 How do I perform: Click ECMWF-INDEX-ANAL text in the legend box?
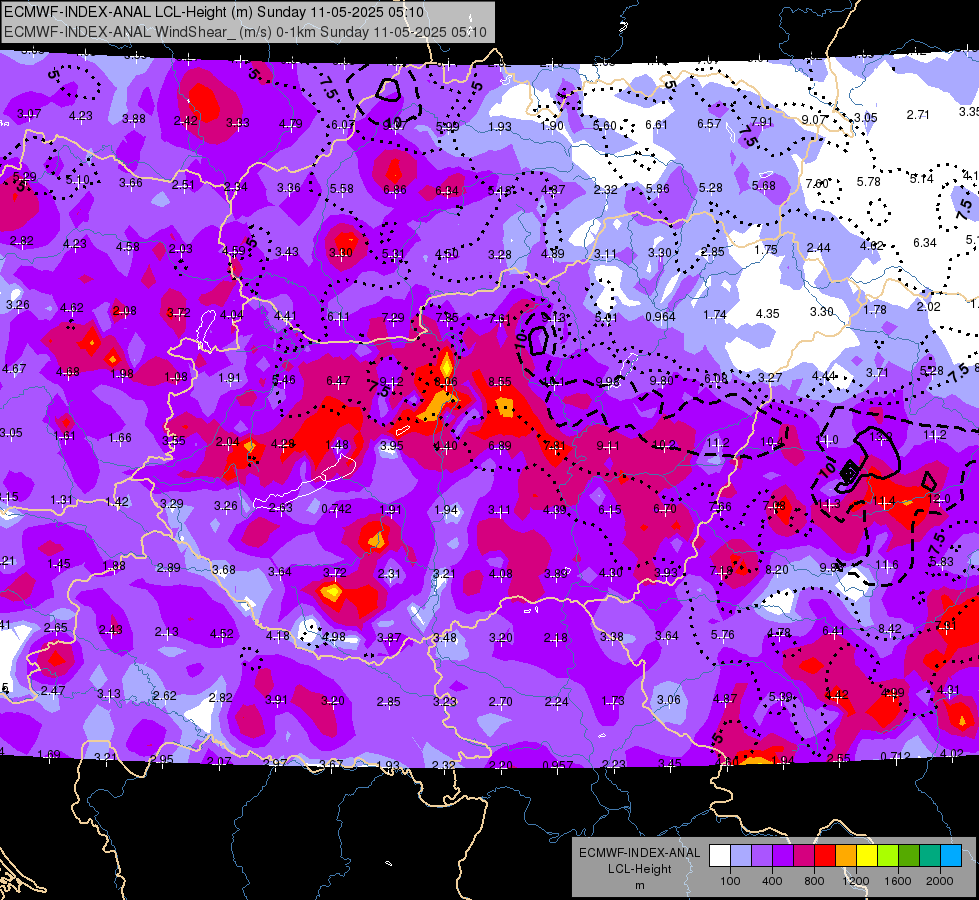pyautogui.click(x=639, y=853)
